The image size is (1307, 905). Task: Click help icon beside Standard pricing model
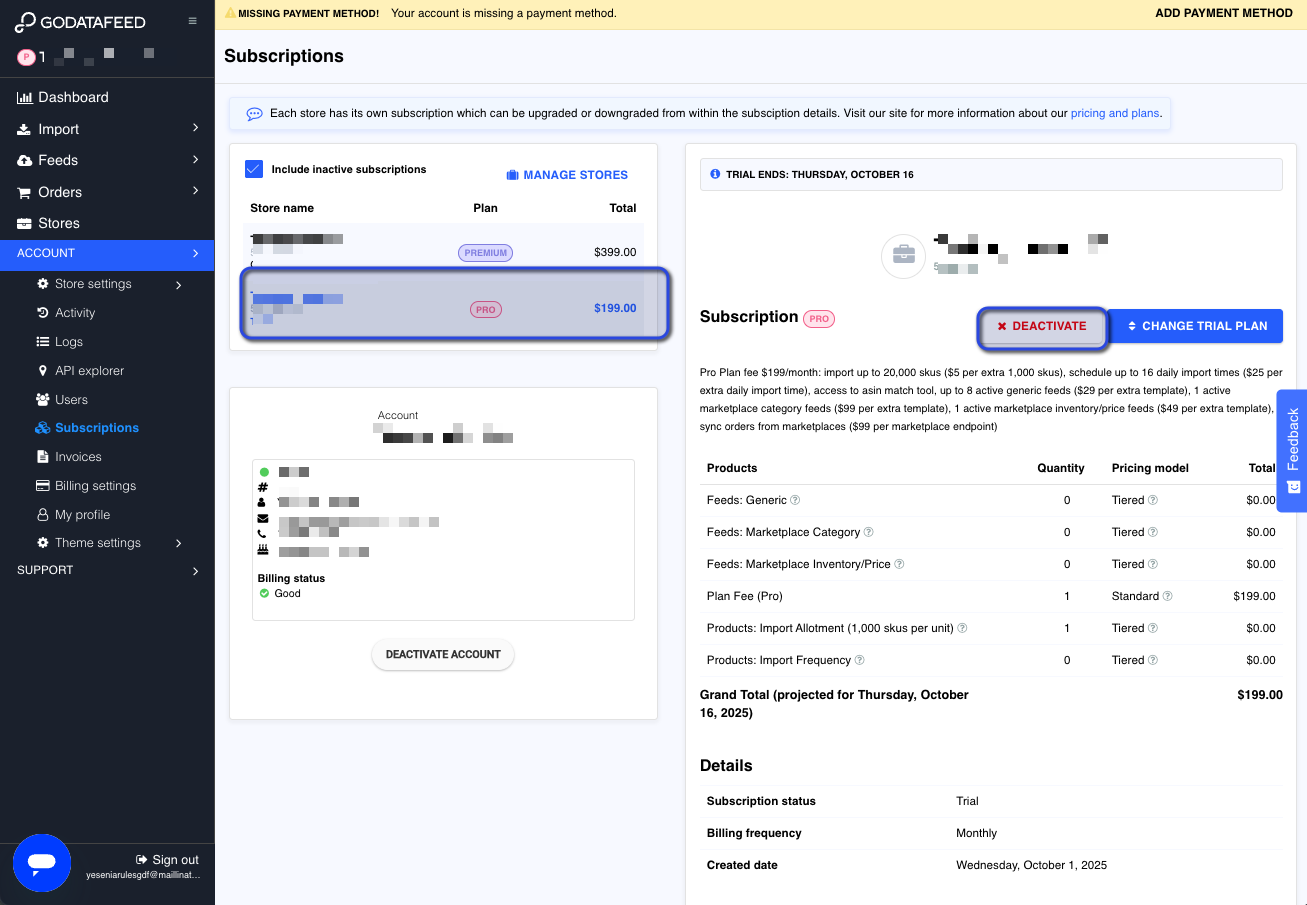pos(1167,596)
